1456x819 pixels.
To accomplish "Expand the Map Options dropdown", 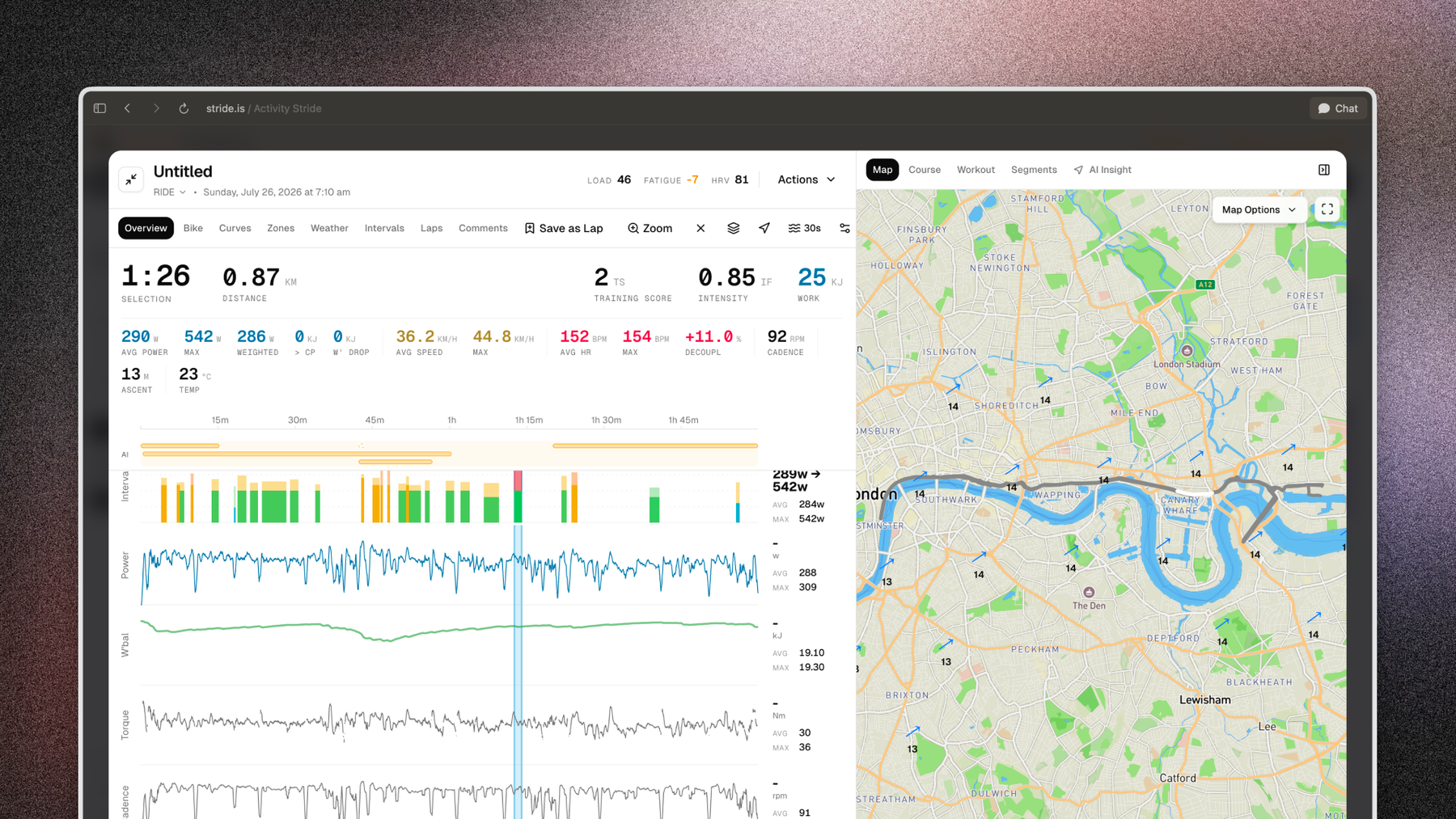I will pos(1259,209).
